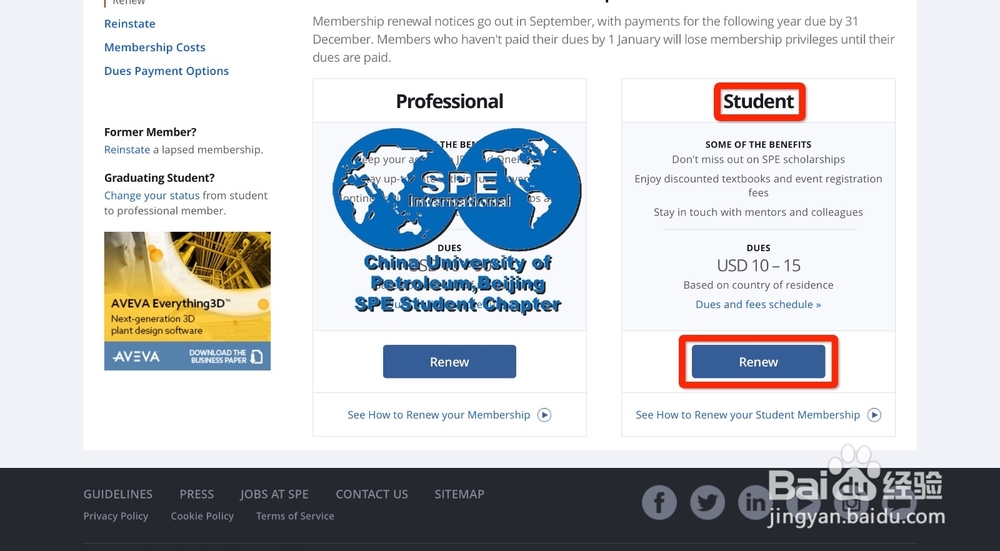
Task: Click the Renew button under Professional
Action: [x=449, y=362]
